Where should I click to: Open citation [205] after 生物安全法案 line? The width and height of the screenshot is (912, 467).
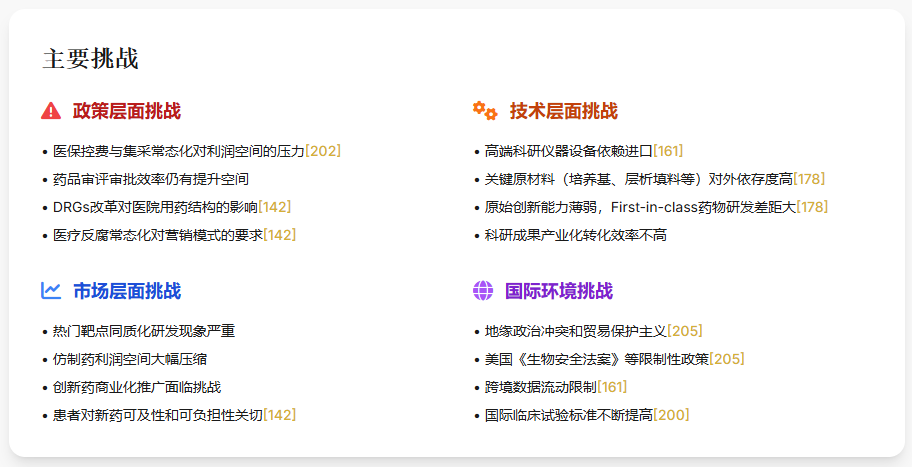click(727, 359)
